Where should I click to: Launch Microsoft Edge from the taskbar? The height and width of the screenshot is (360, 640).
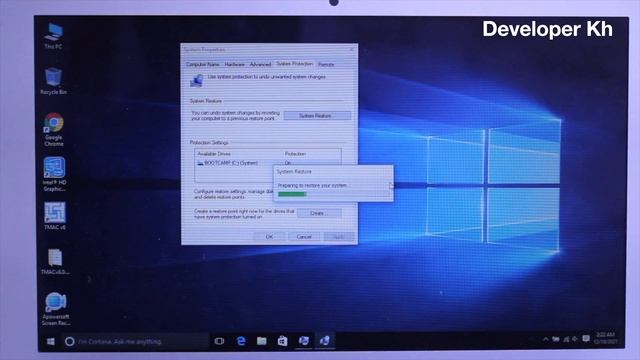(241, 341)
